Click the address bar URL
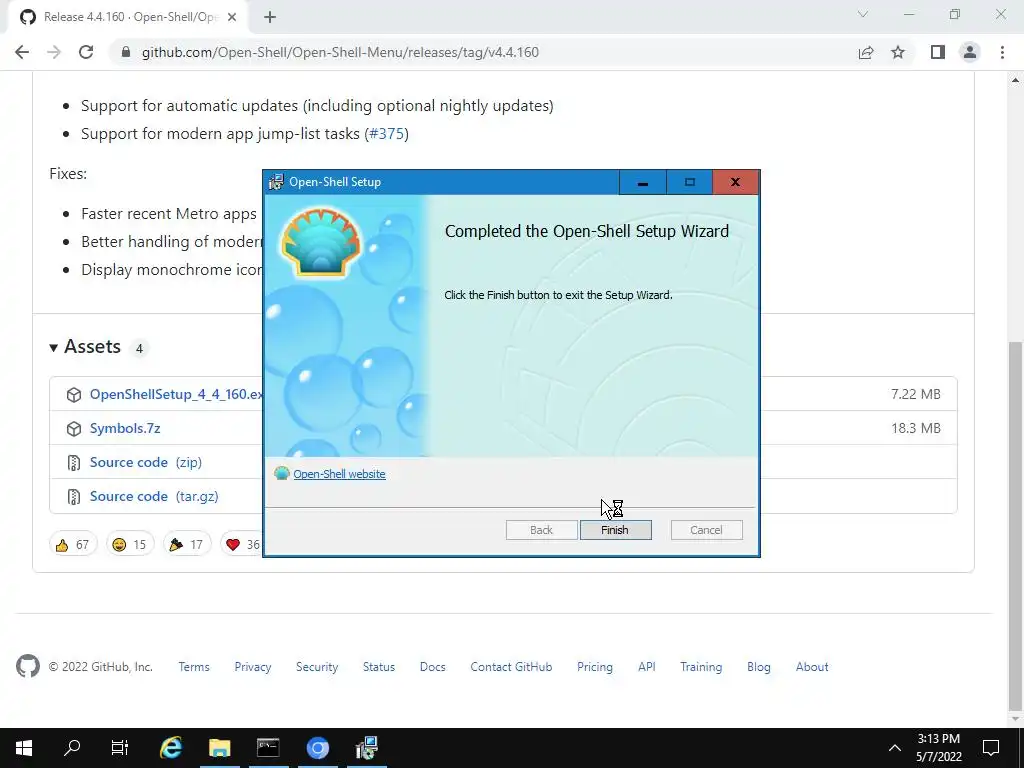Image resolution: width=1024 pixels, height=768 pixels. 340,52
